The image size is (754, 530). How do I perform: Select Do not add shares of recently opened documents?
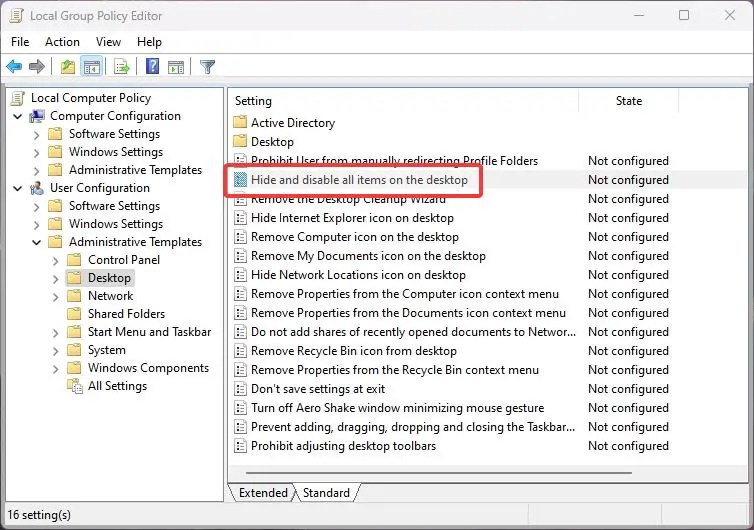point(413,332)
